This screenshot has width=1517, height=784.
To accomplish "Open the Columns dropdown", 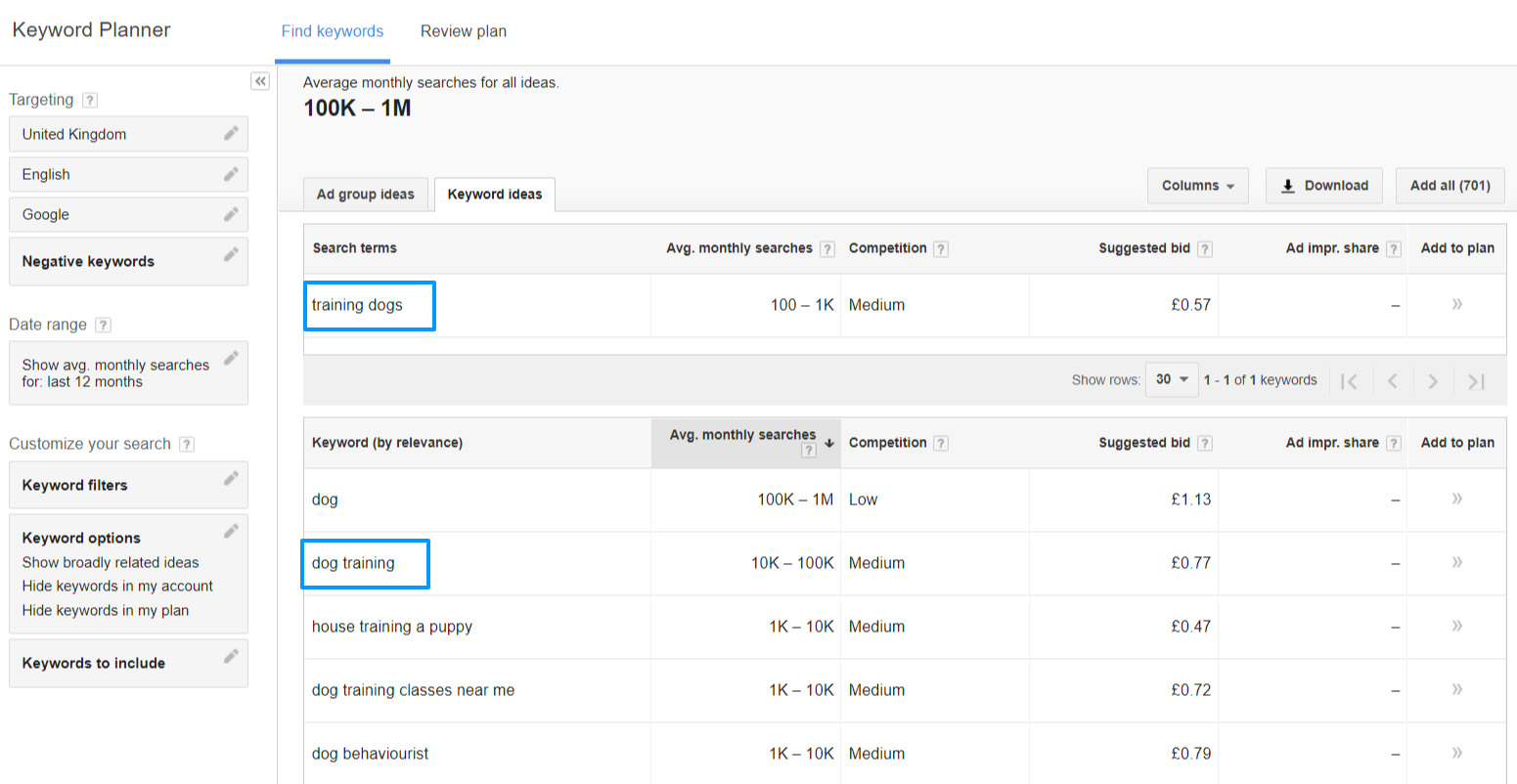I will click(x=1197, y=185).
